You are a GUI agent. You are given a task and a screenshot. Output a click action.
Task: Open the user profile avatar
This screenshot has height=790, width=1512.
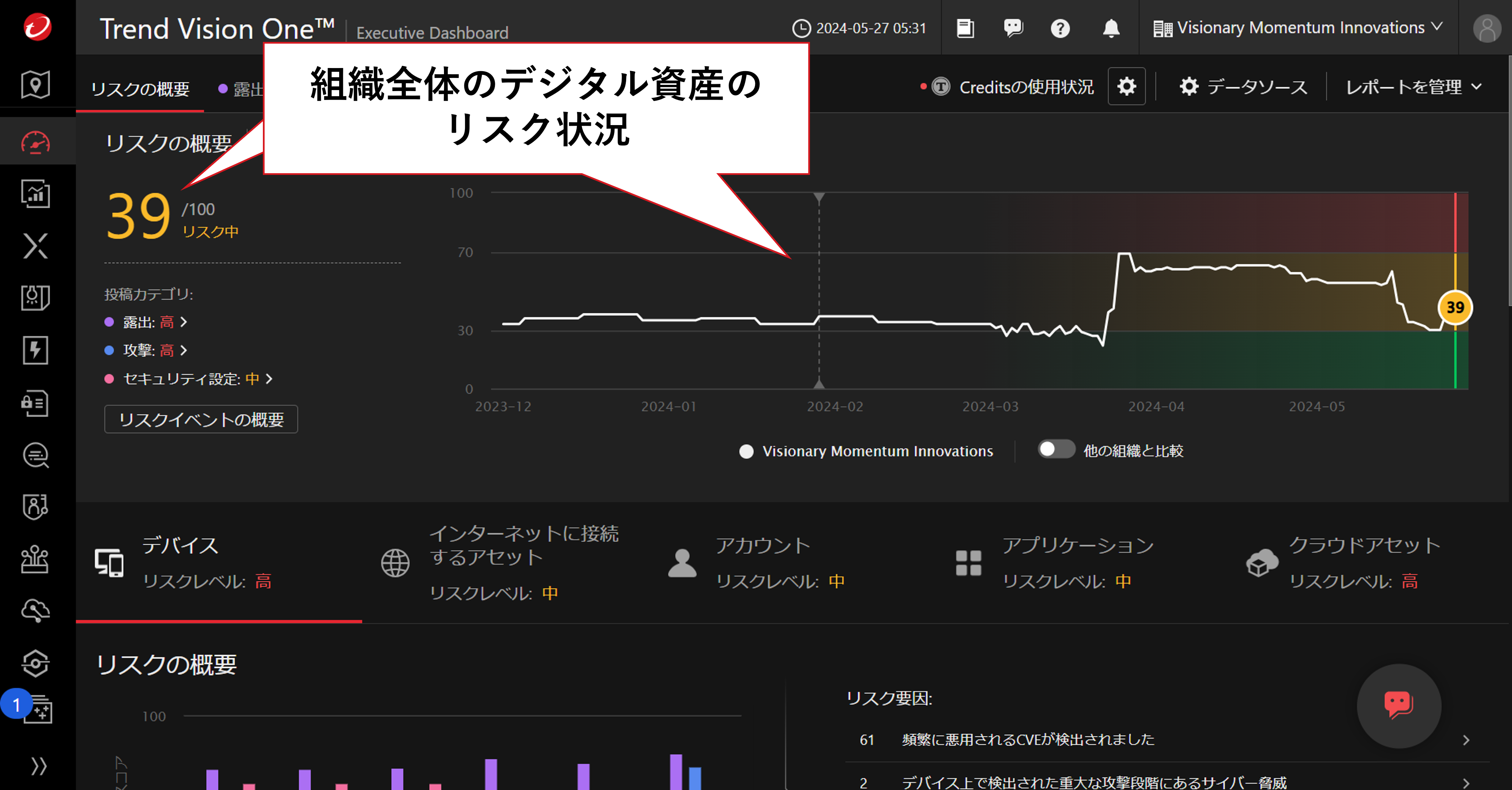coord(1487,28)
